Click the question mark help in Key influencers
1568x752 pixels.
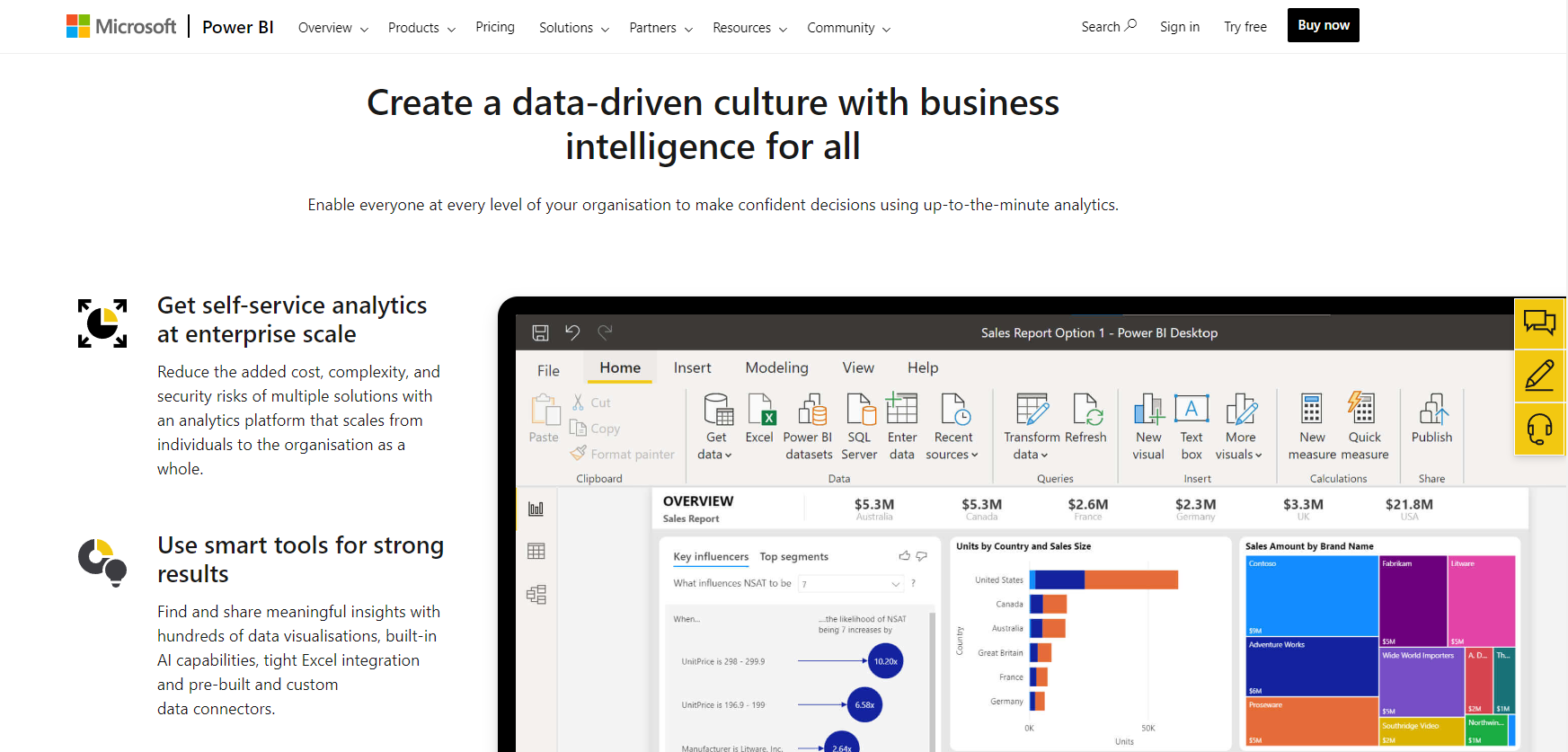[x=914, y=584]
